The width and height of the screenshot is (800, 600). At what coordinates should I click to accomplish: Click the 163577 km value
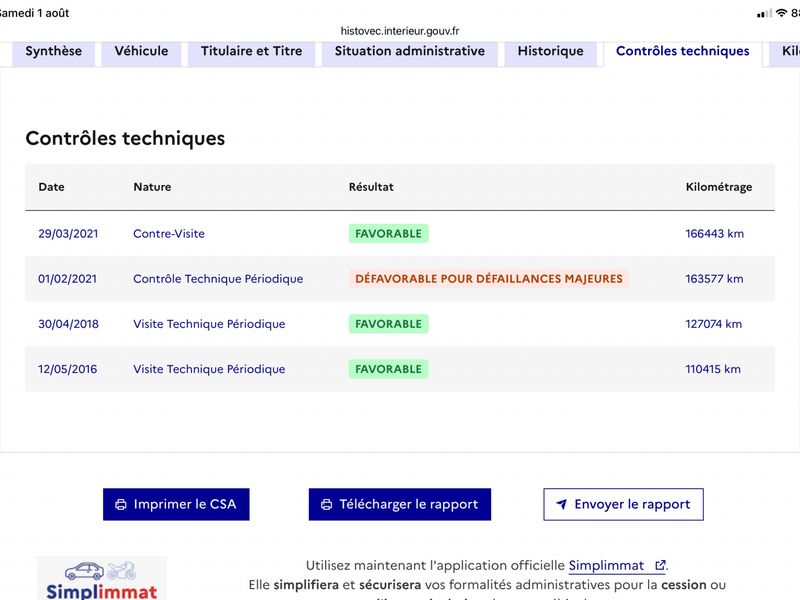point(714,279)
